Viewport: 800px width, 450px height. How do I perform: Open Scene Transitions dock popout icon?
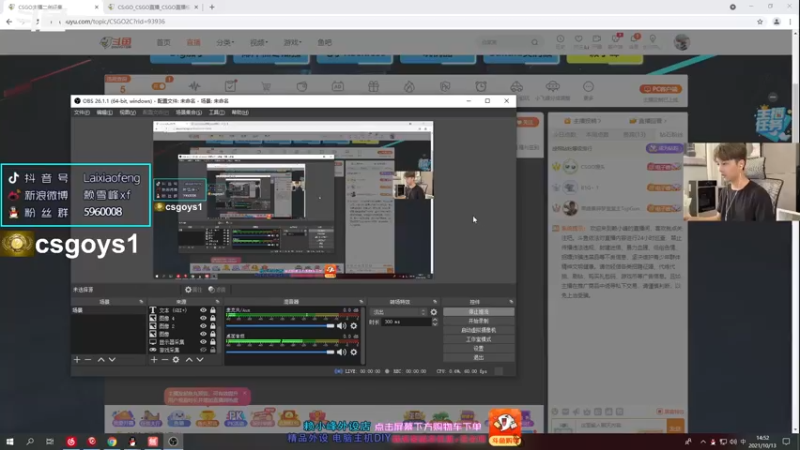435,302
